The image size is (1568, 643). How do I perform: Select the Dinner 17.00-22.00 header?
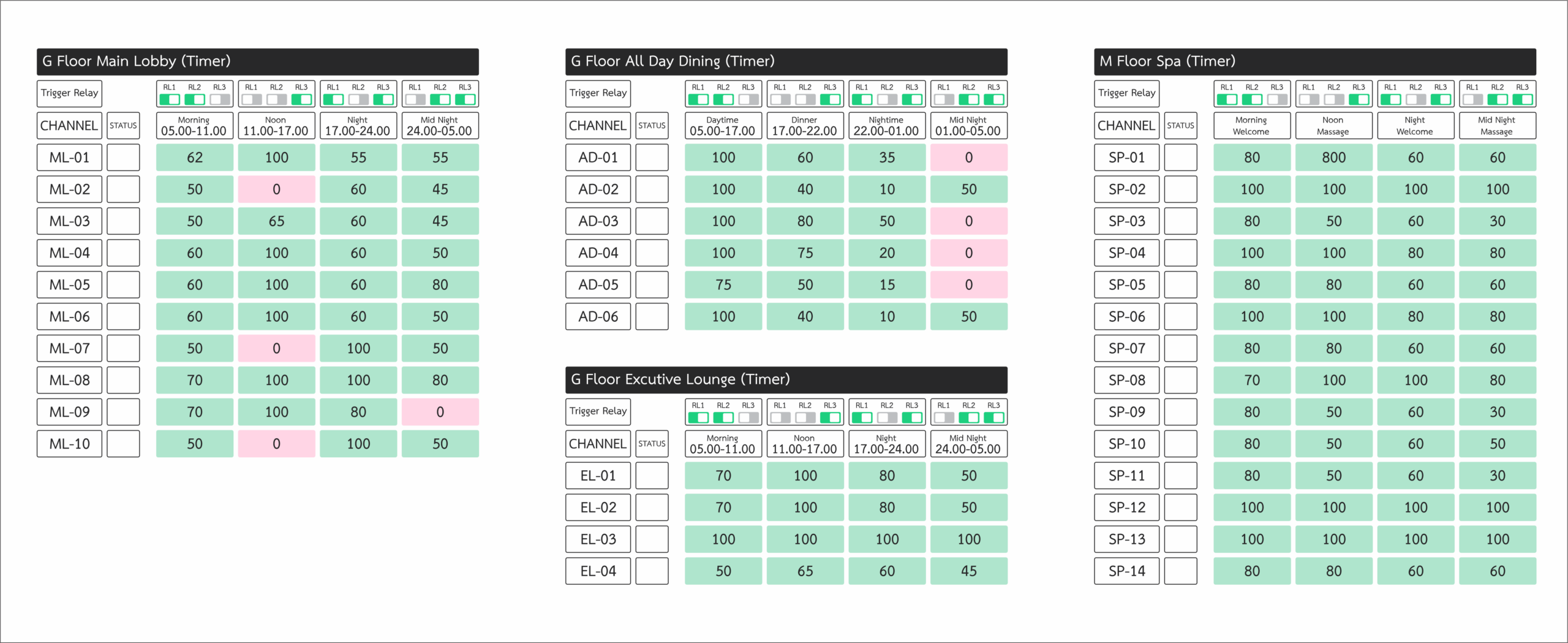tap(805, 126)
